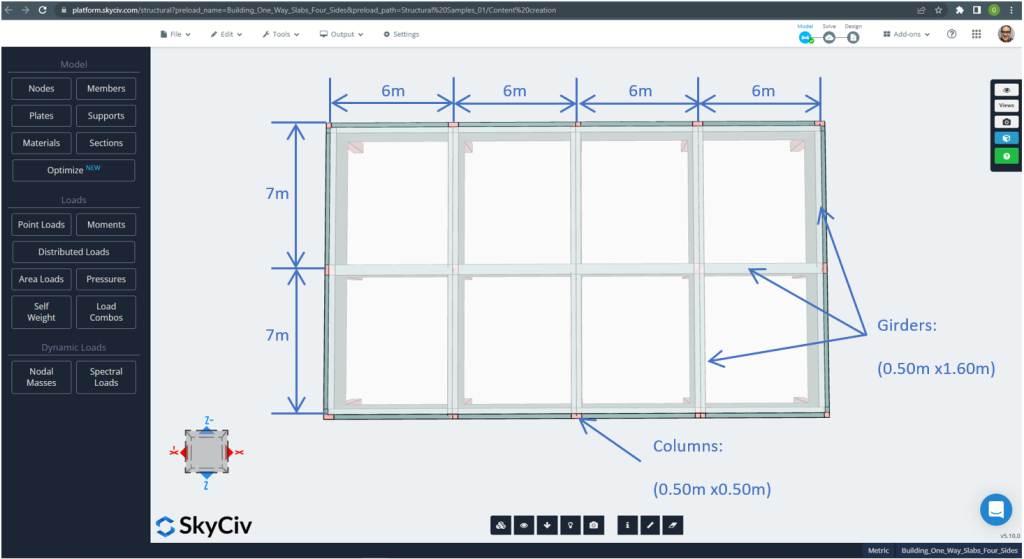Toggle the blue 3D cube render view
Viewport: 1024px width, 559px height.
pyautogui.click(x=1006, y=138)
